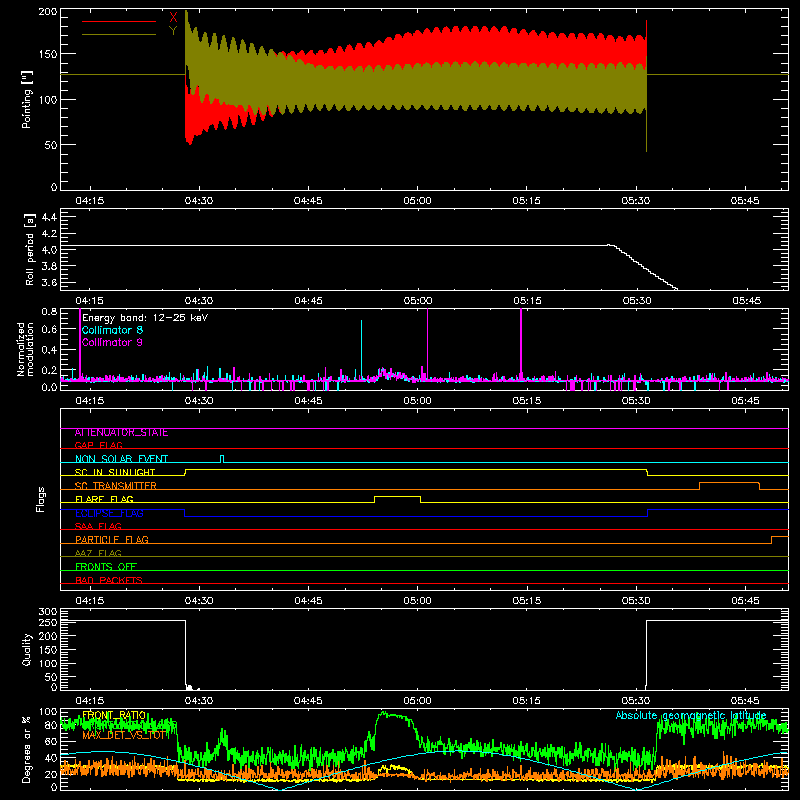Click the FLARE_FLAG label

(x=104, y=499)
